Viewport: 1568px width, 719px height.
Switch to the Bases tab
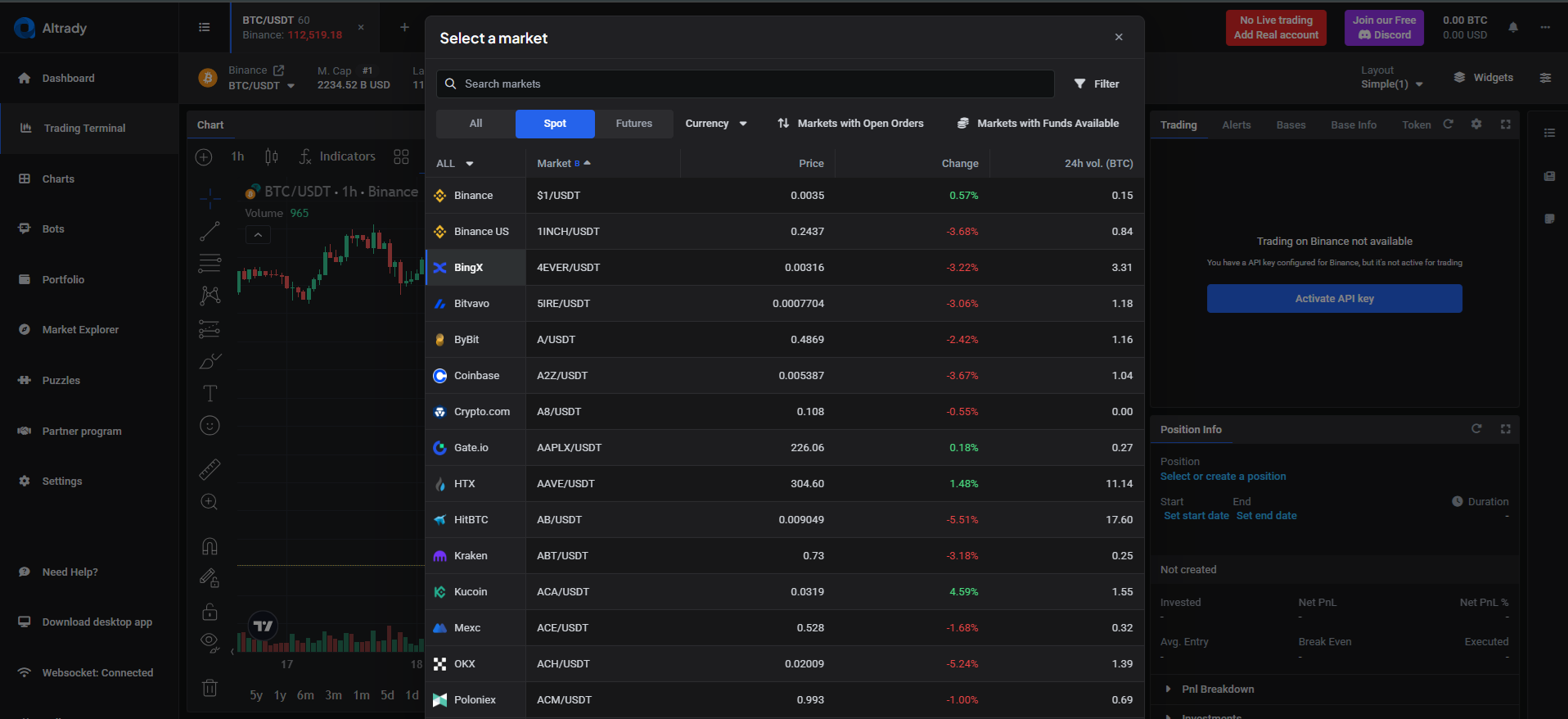(x=1291, y=125)
